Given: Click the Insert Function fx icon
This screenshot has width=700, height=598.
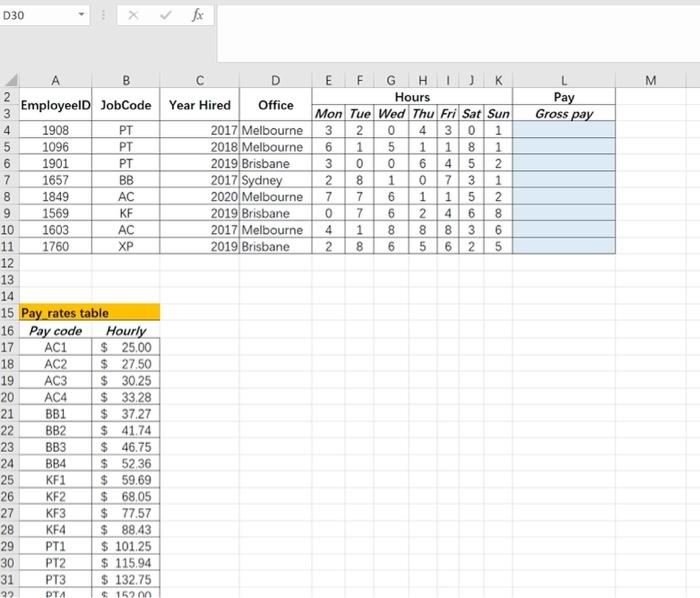Looking at the screenshot, I should [x=197, y=16].
